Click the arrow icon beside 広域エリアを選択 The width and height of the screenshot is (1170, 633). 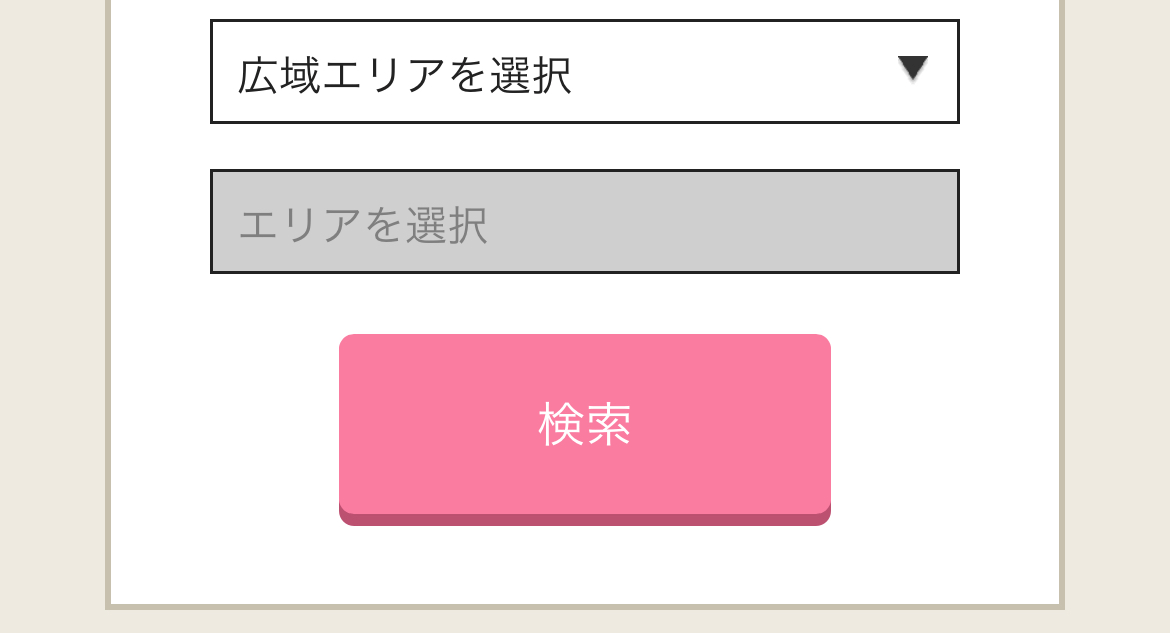[913, 68]
